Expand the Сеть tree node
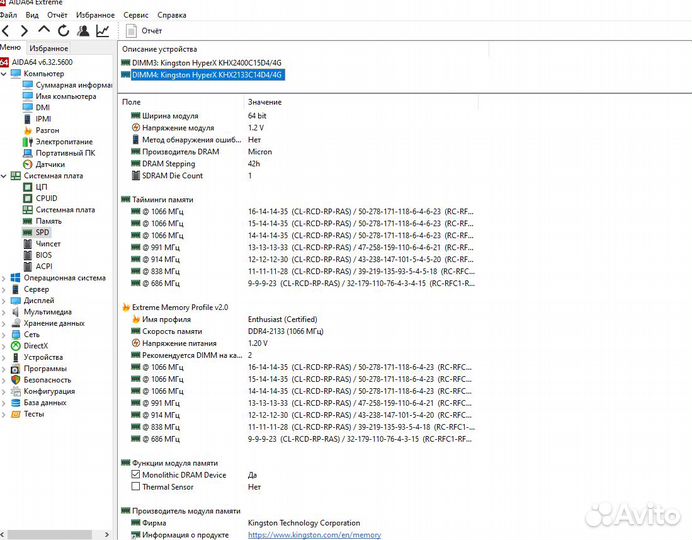692x540 pixels. pyautogui.click(x=4, y=334)
